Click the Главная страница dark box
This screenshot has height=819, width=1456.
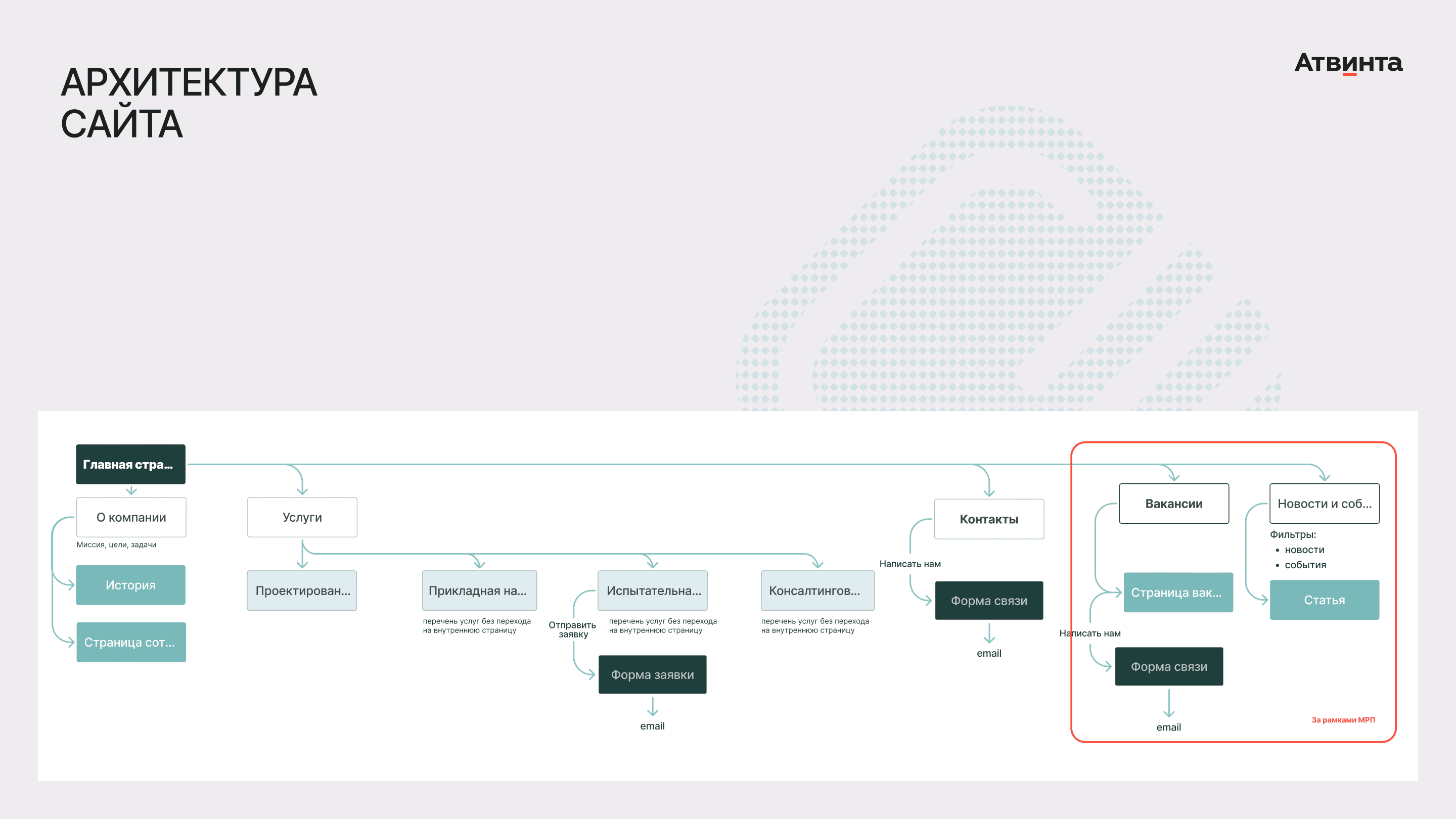130,464
